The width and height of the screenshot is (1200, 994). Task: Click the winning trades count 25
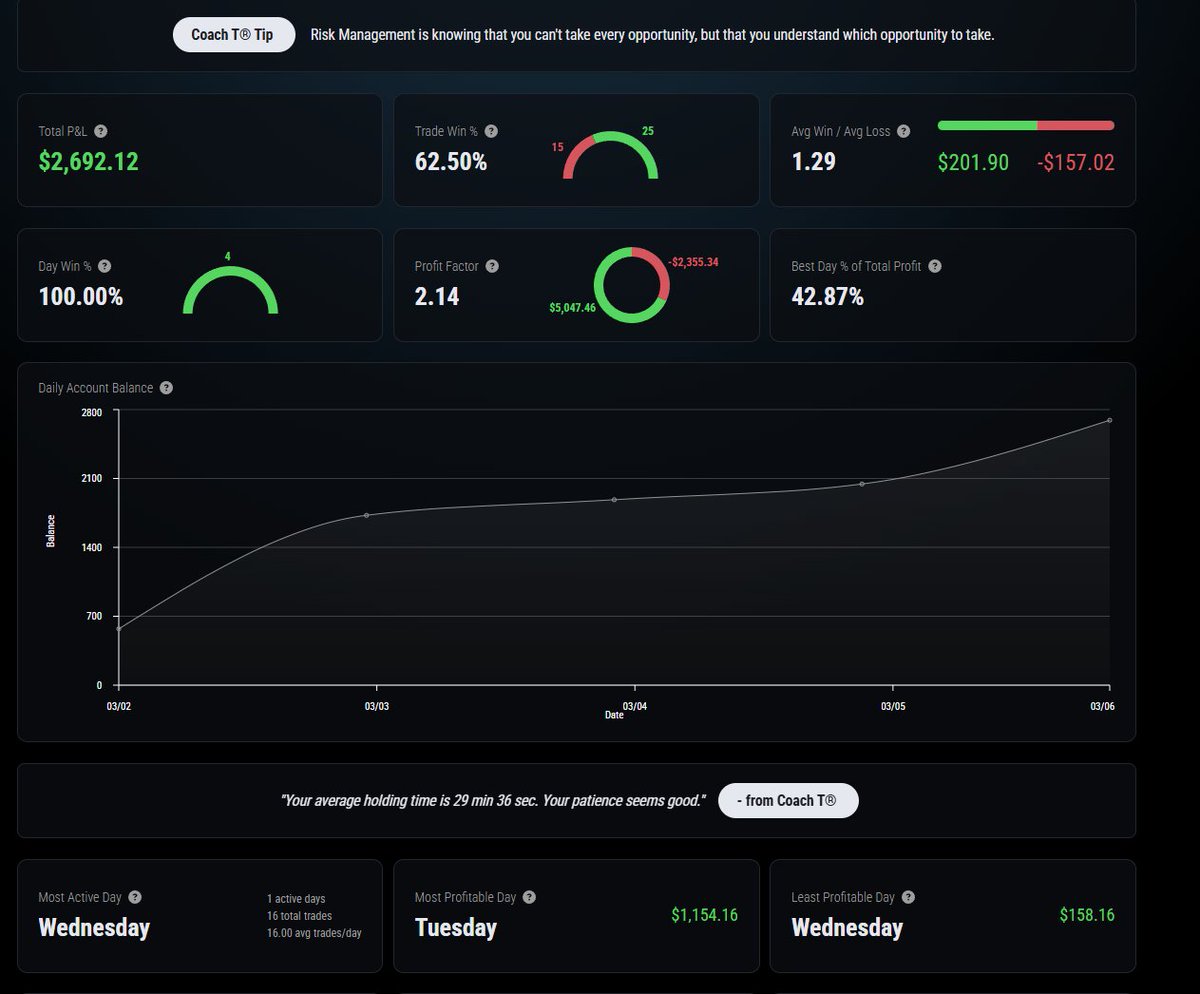(x=648, y=131)
